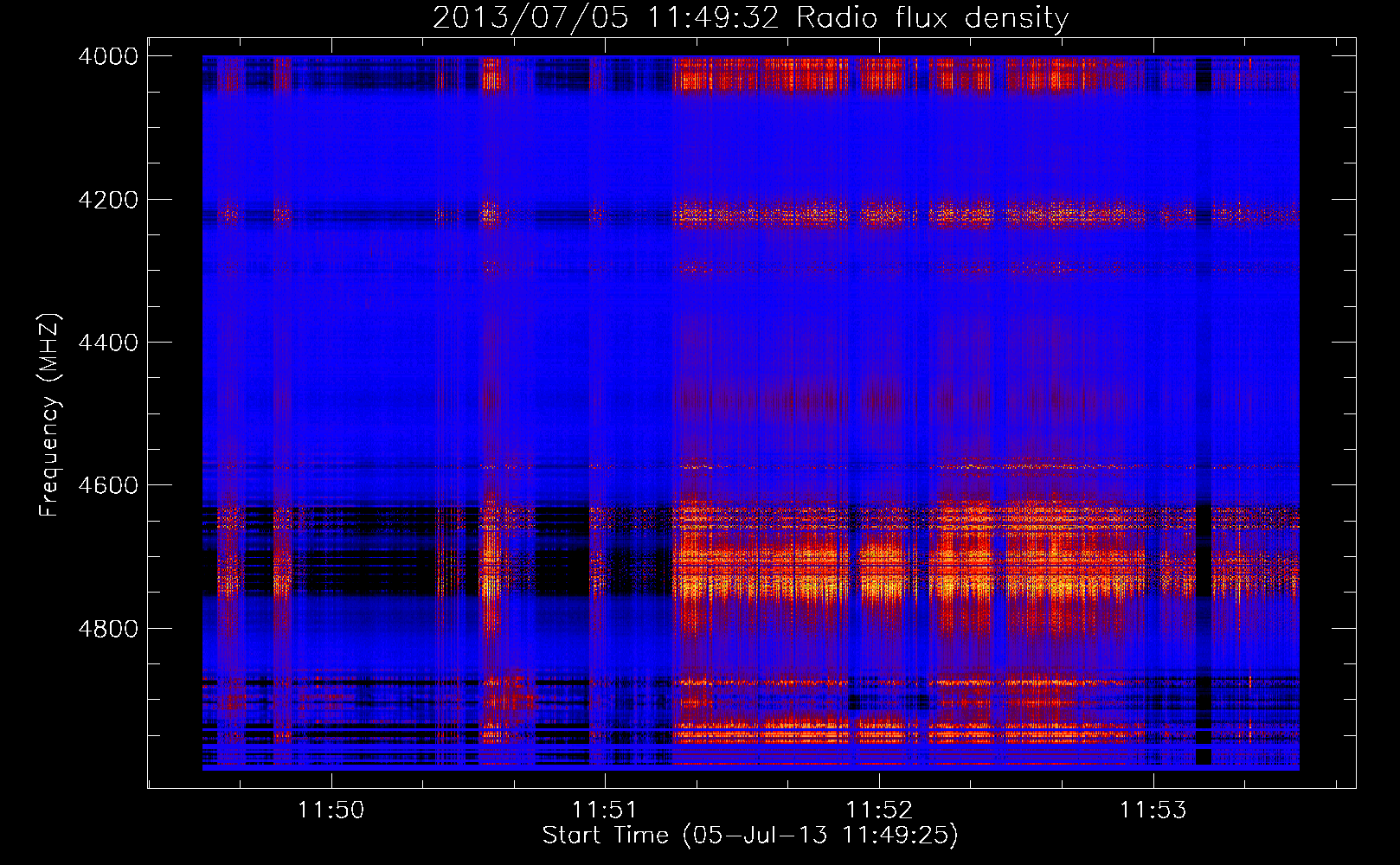The height and width of the screenshot is (865, 1400).
Task: Click the 11:52 time axis label
Action: (878, 811)
